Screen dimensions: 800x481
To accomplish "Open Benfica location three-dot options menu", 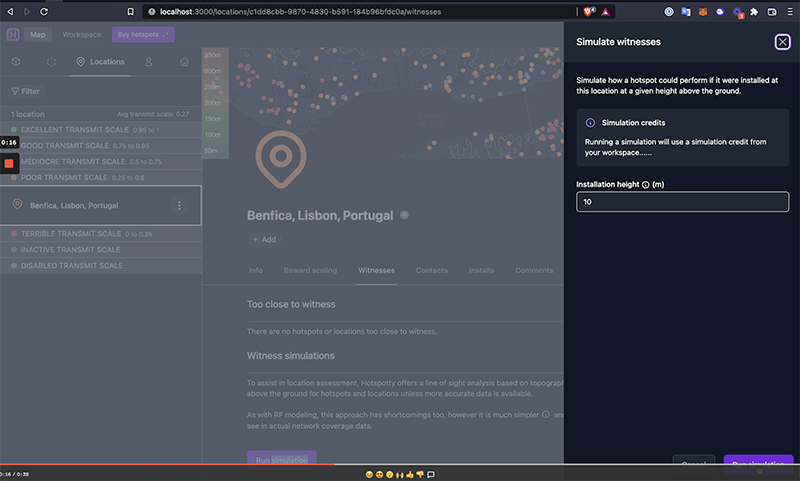I will click(x=179, y=205).
